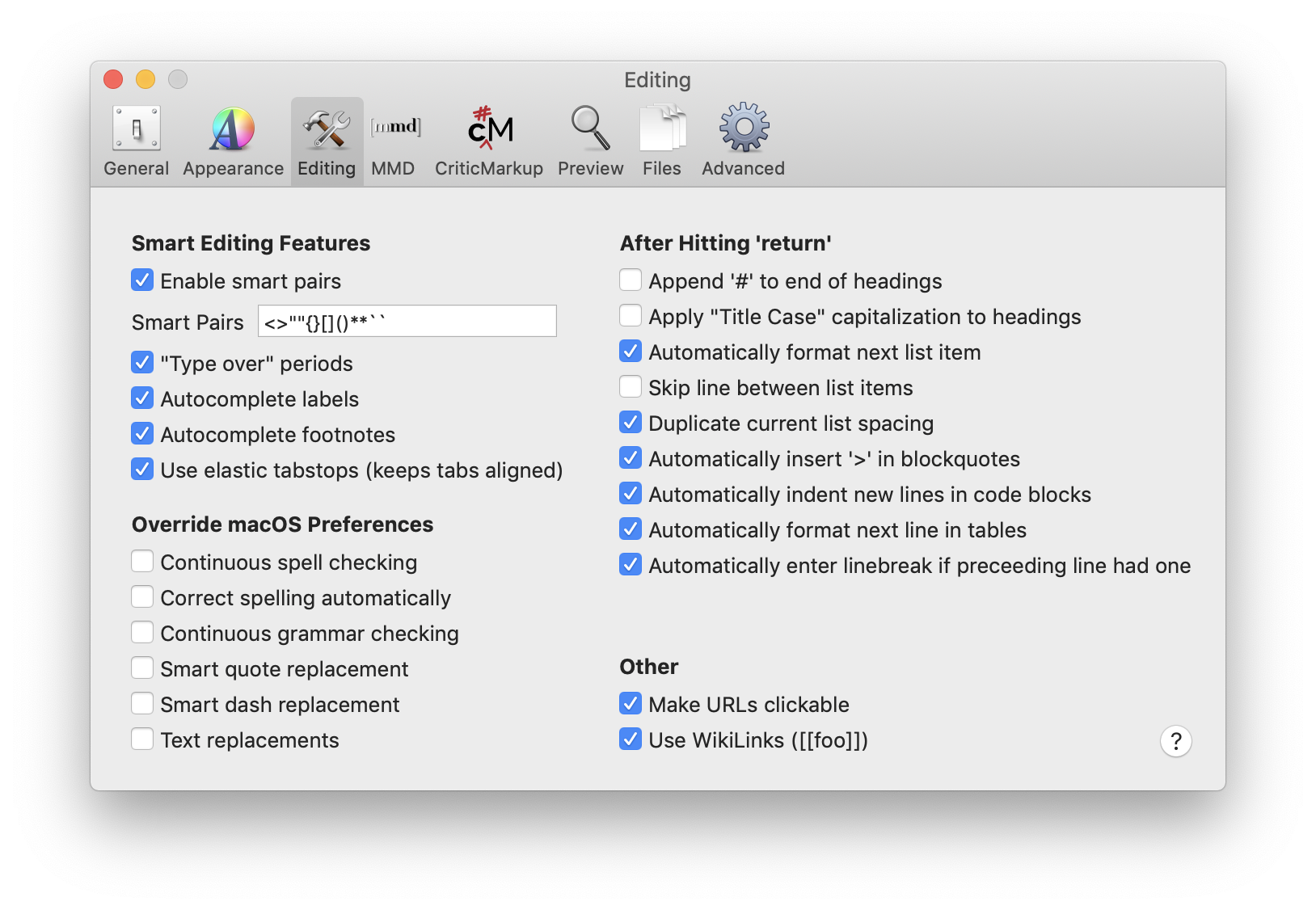Enable Text replacements checkbox
This screenshot has width=1316, height=910.
142,739
